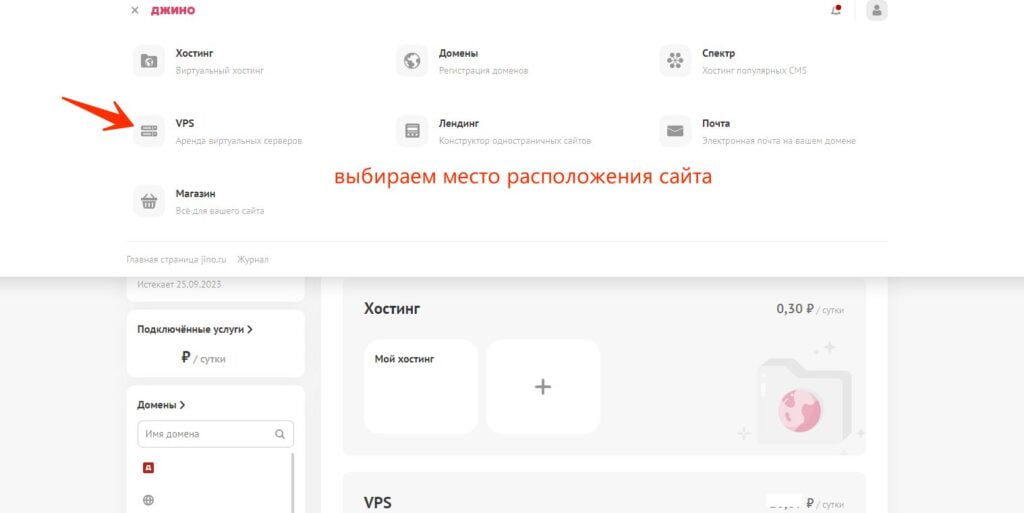Open Домены menu item
Screen dimensions: 1024x513
[x=458, y=54]
